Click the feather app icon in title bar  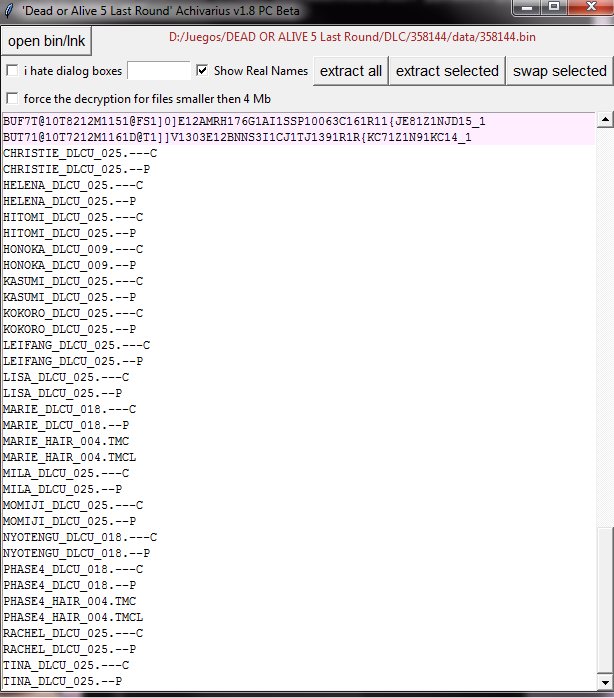[x=8, y=10]
